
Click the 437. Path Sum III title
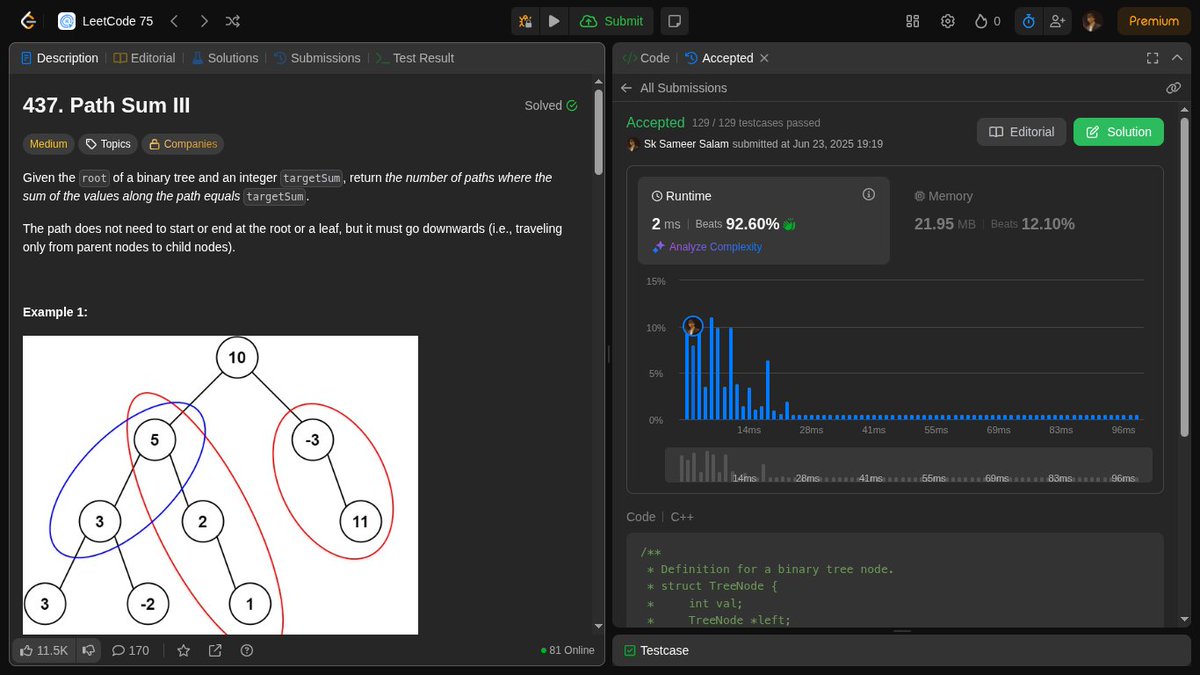106,105
